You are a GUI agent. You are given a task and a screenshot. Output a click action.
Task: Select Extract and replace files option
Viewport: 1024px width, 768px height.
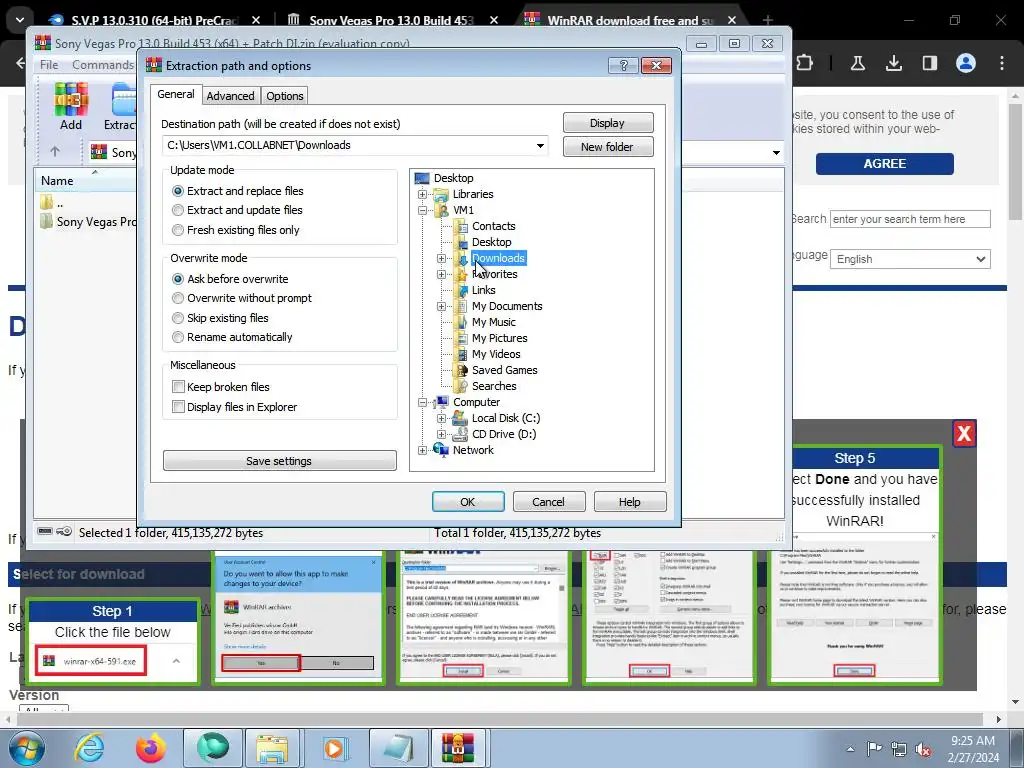tap(178, 191)
